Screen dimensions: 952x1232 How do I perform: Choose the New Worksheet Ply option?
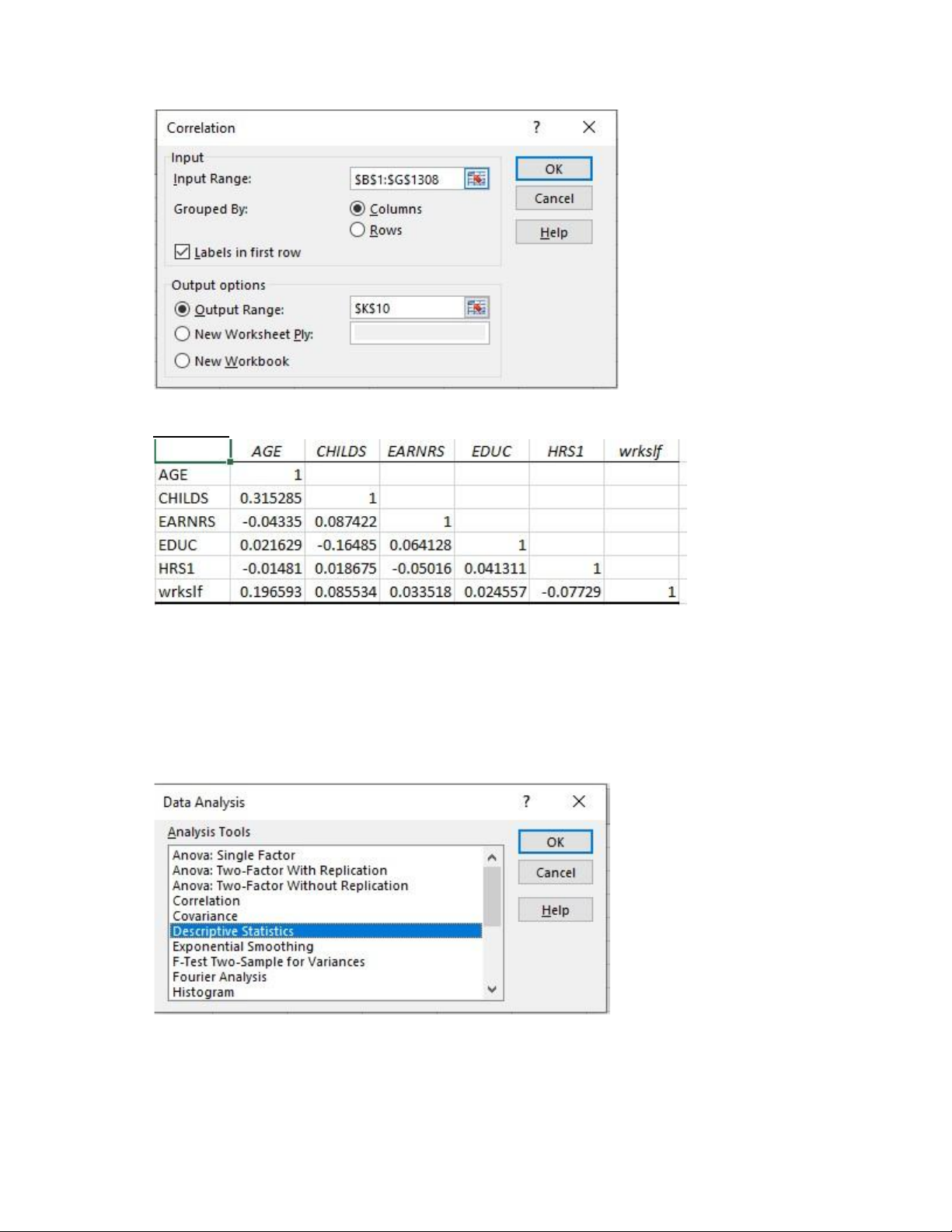click(183, 334)
